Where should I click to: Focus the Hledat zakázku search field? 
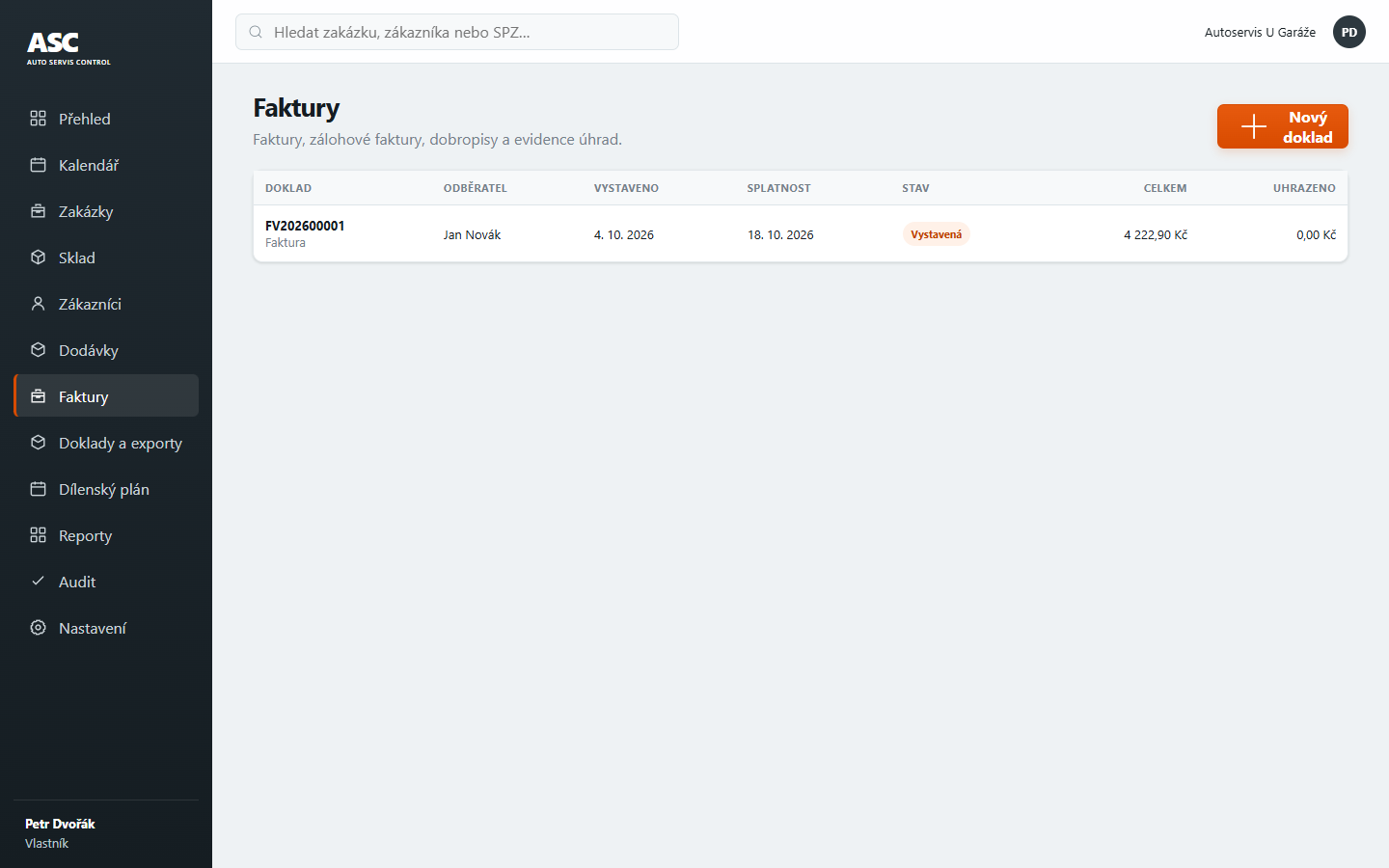point(457,32)
